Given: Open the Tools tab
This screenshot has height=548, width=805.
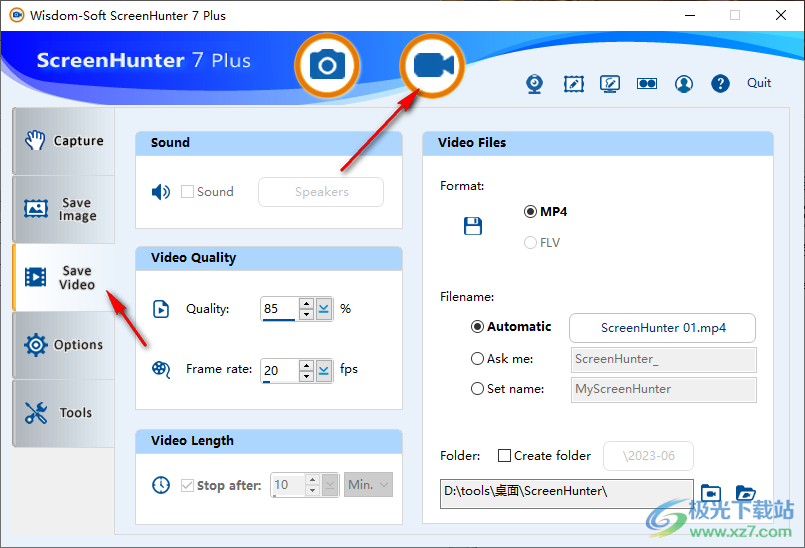Looking at the screenshot, I should pyautogui.click(x=64, y=412).
